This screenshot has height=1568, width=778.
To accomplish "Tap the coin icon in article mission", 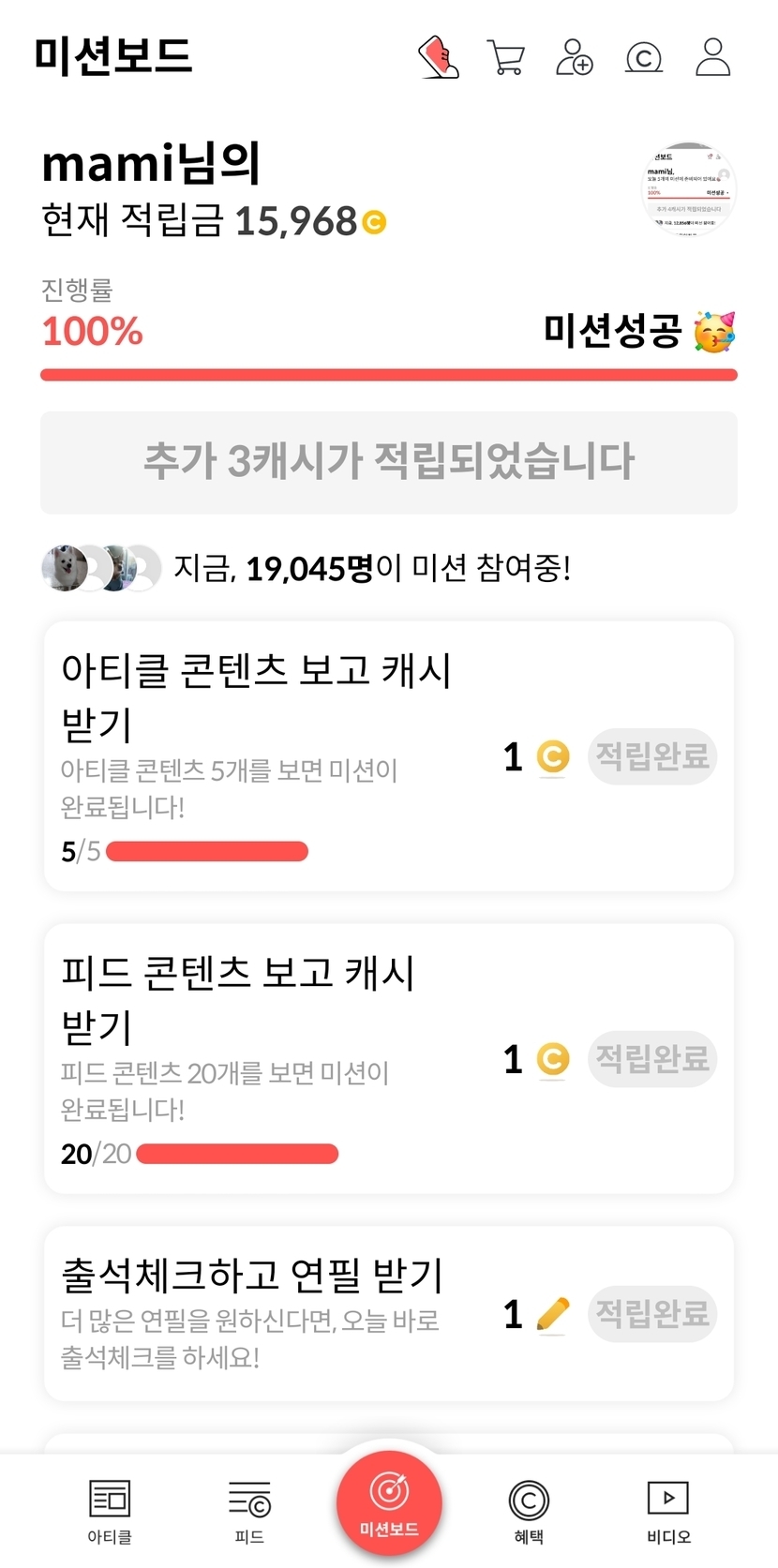I will pyautogui.click(x=553, y=756).
